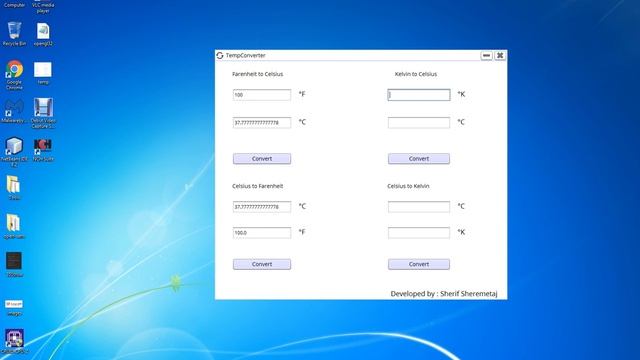The image size is (640, 360).
Task: Focus the empty °C input under Celsius to Kelvin
Action: (419, 207)
